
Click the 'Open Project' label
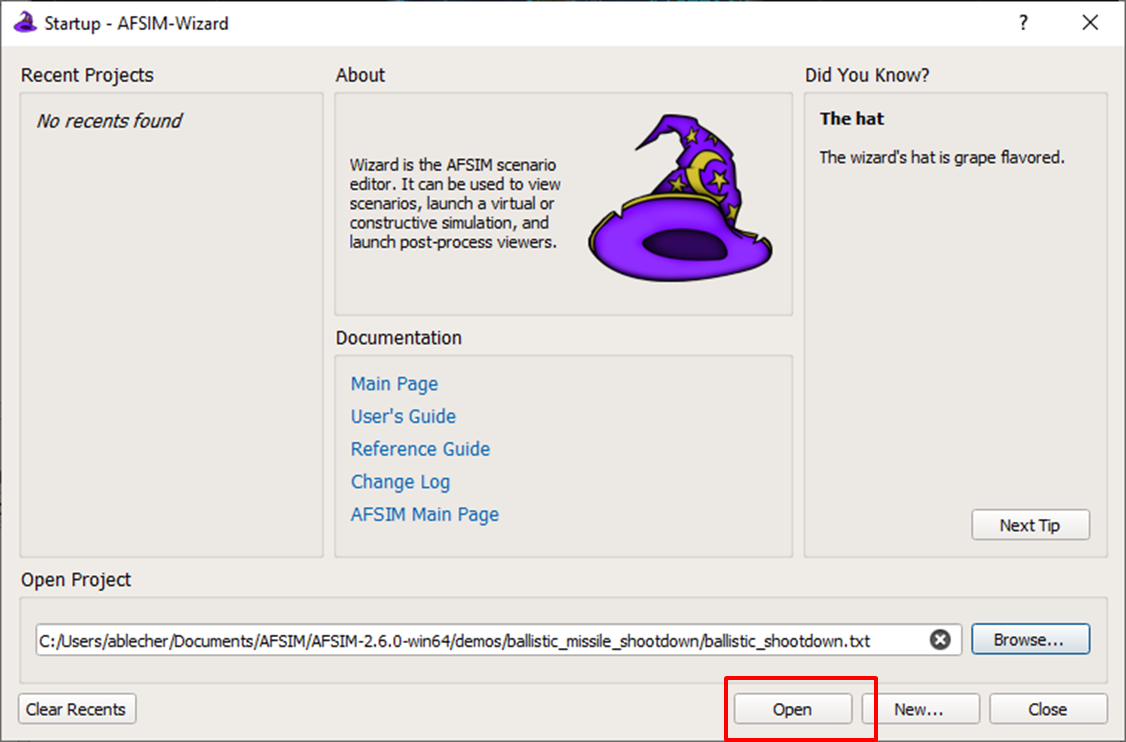(75, 580)
